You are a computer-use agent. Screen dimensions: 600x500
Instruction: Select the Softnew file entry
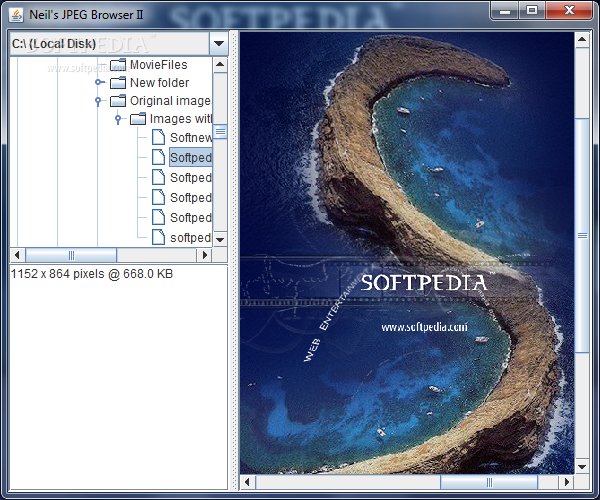(191, 137)
